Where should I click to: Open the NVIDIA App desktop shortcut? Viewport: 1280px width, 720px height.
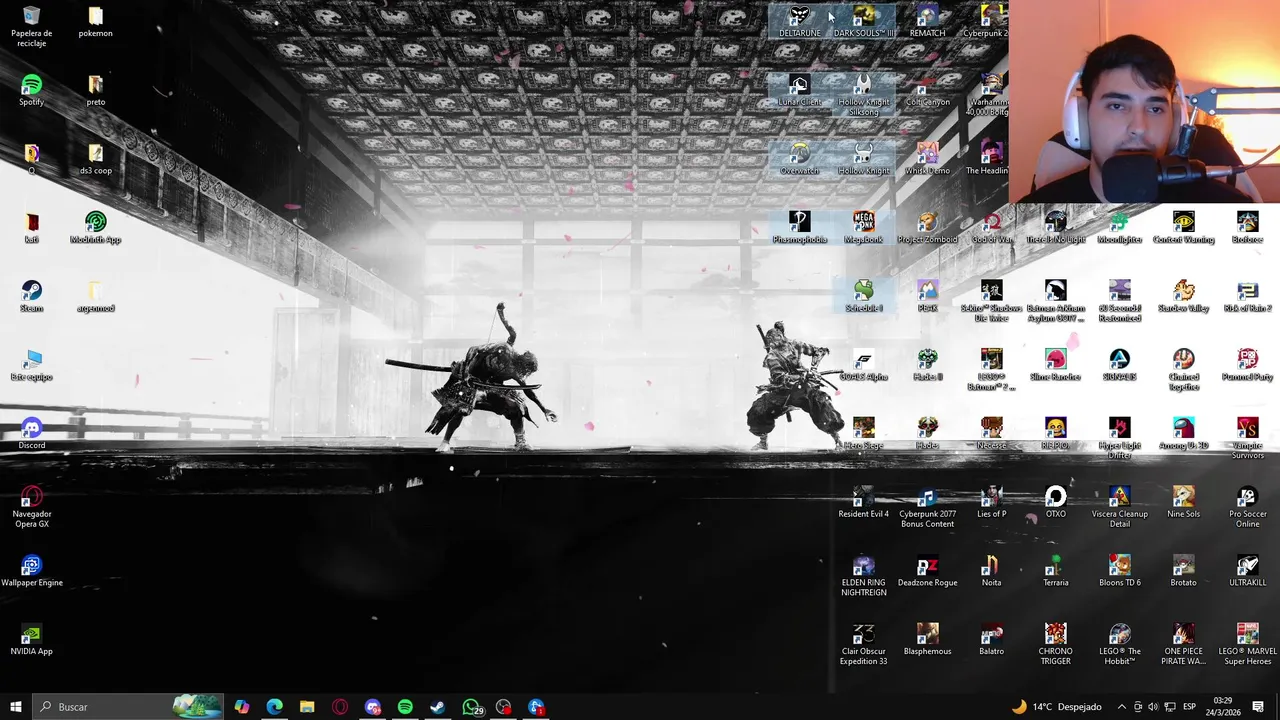coord(31,640)
